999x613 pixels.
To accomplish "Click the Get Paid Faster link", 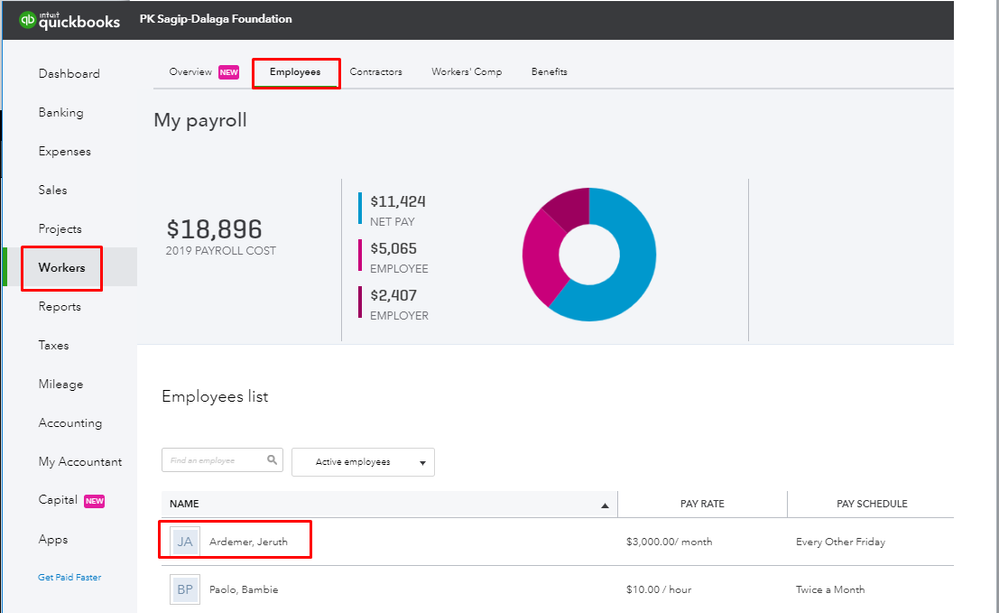I will click(x=69, y=577).
